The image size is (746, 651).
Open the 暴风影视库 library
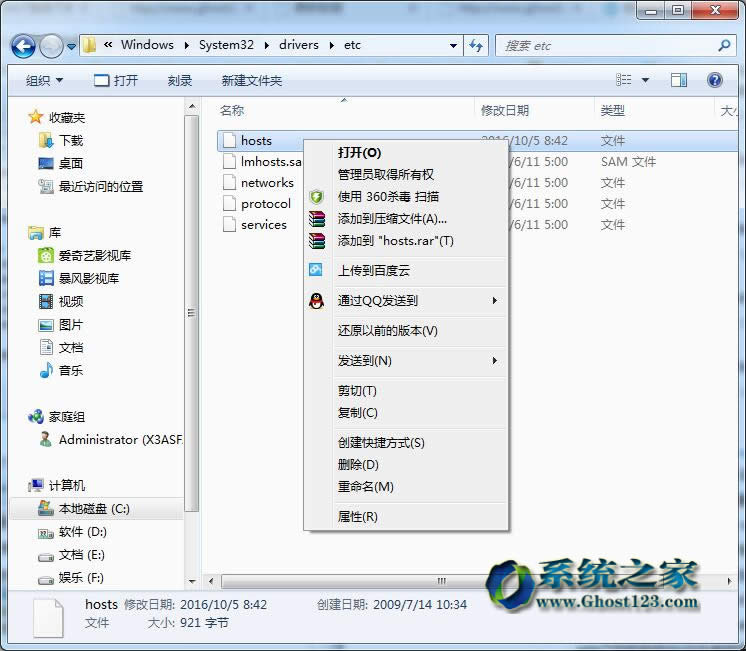tap(79, 278)
